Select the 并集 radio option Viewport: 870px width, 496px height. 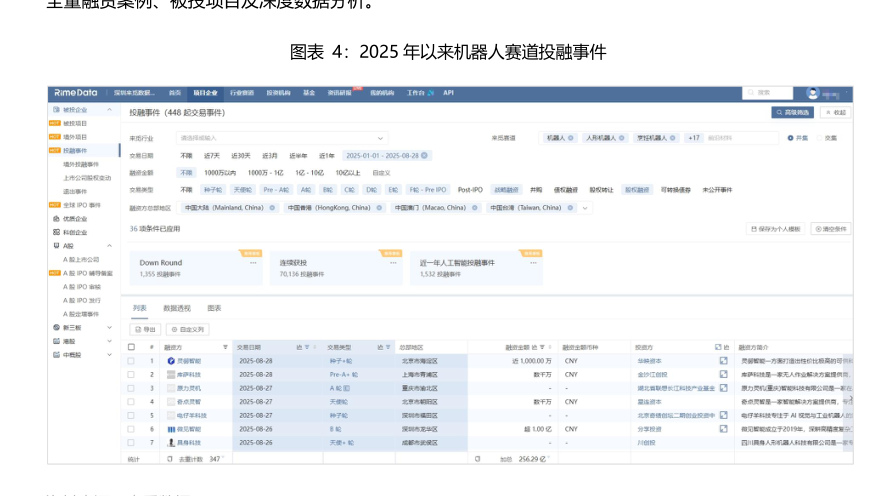tap(790, 138)
